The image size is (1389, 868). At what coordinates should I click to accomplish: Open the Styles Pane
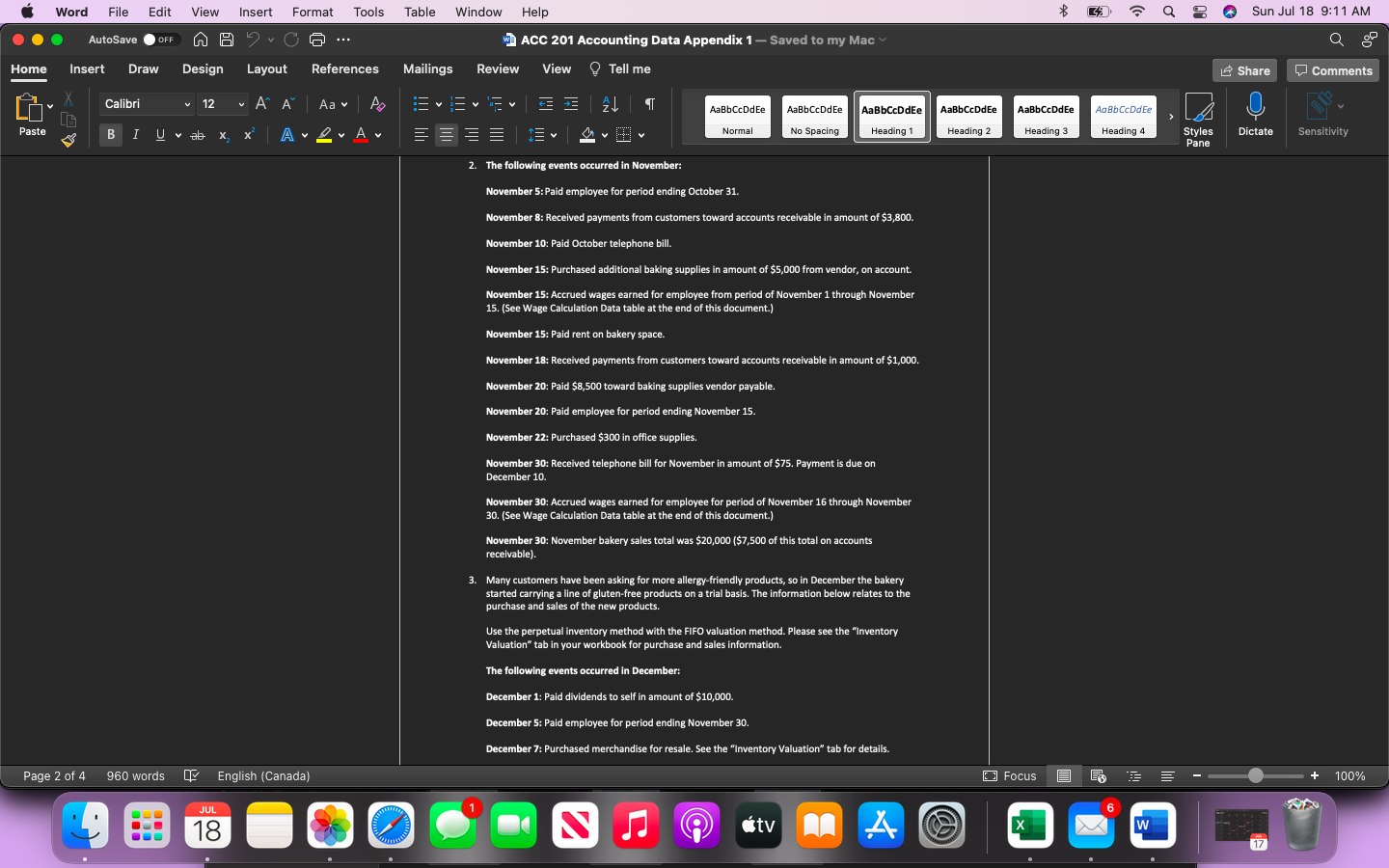(x=1198, y=118)
